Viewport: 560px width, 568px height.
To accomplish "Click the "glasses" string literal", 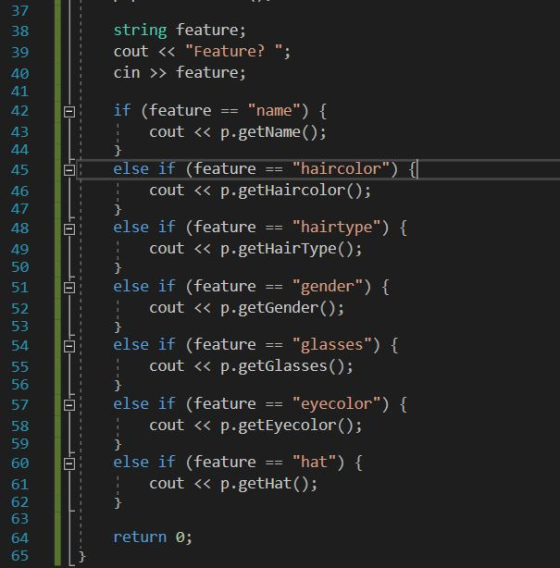I will pos(332,345).
